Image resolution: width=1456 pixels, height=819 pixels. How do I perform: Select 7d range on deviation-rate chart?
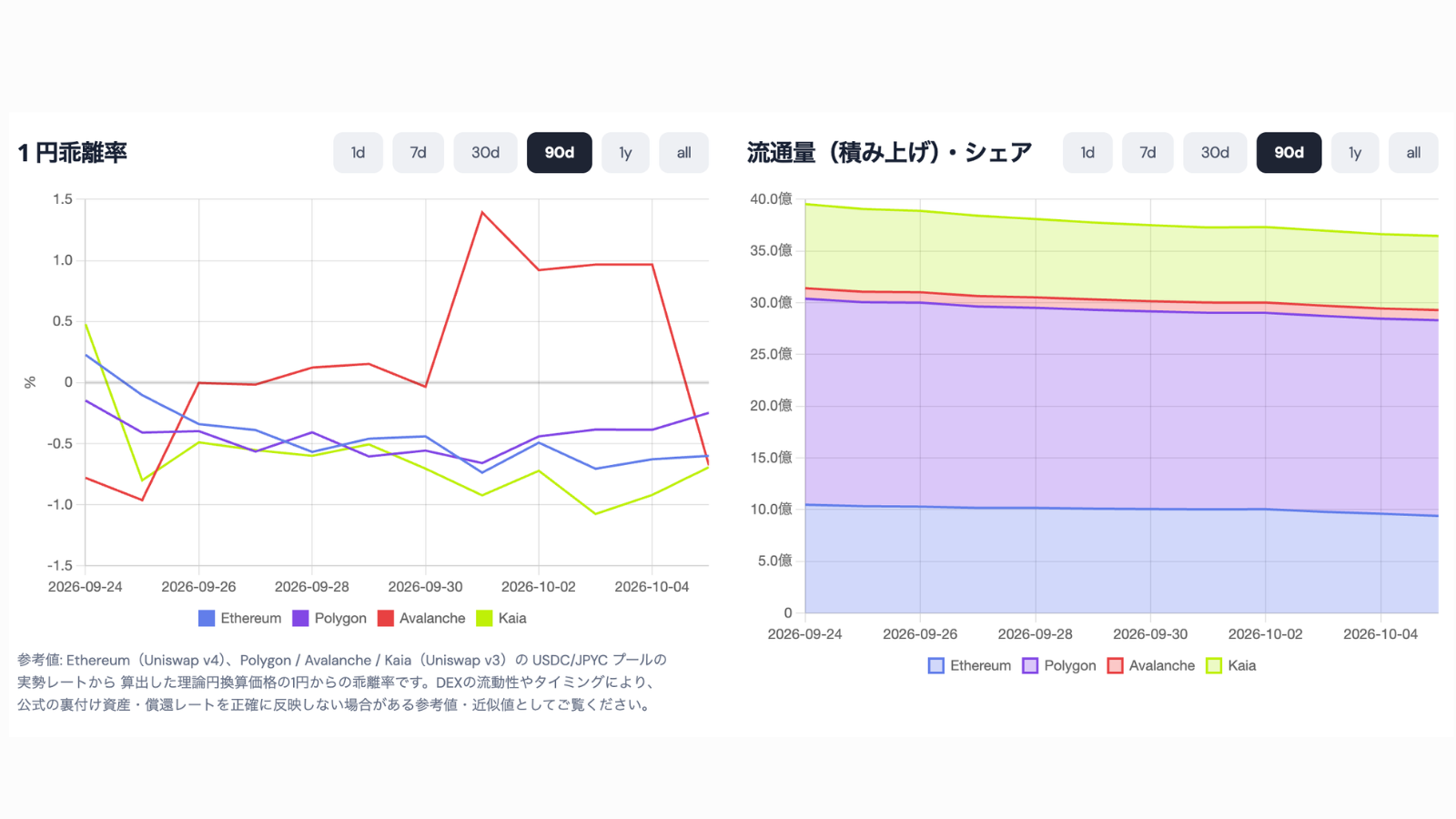418,153
